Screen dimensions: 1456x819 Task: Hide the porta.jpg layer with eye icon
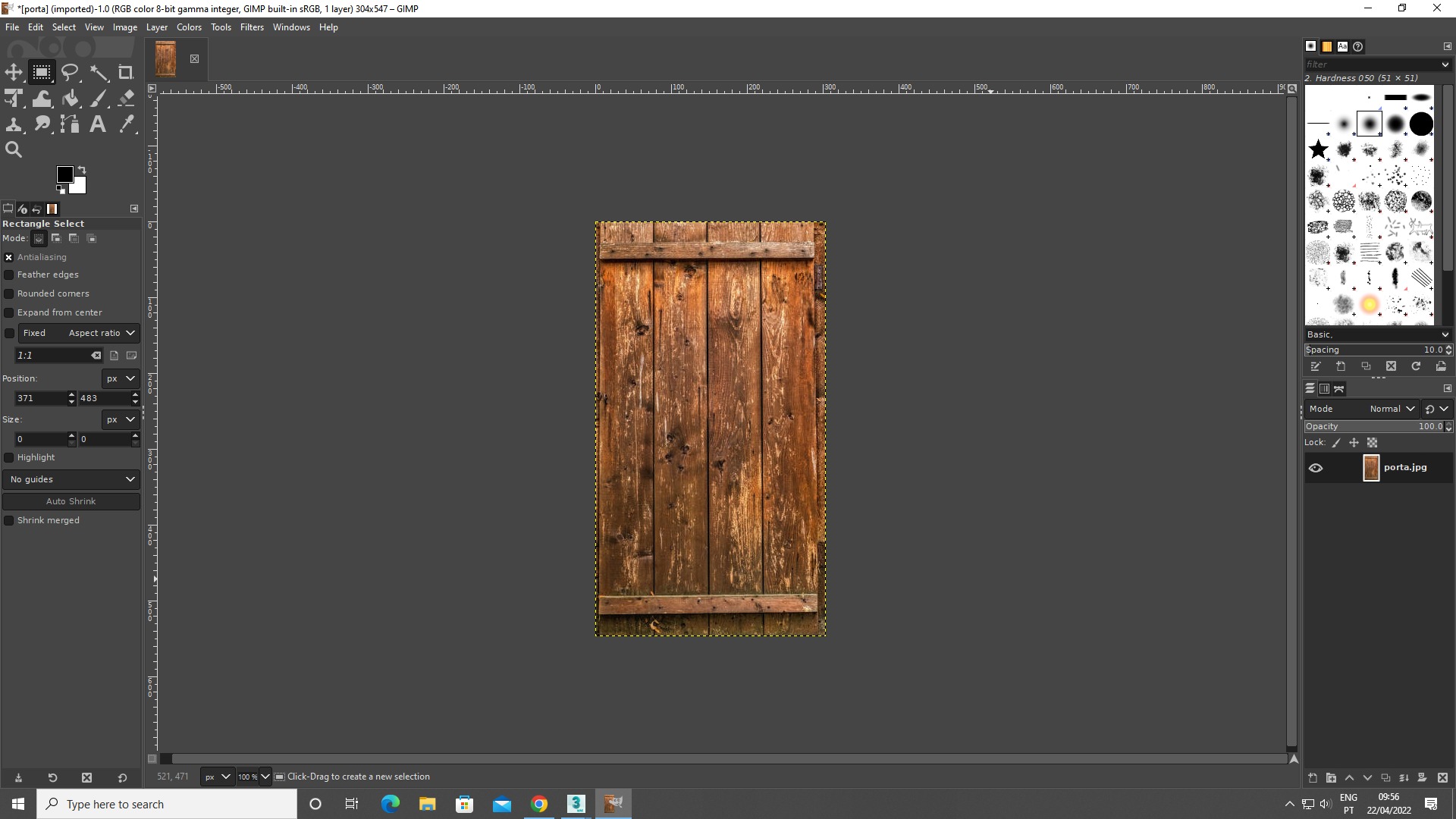coord(1316,468)
